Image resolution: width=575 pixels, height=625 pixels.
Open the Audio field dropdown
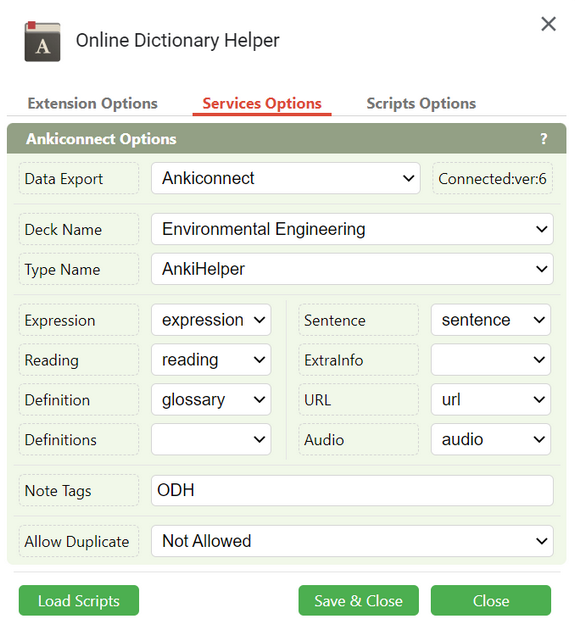[491, 439]
